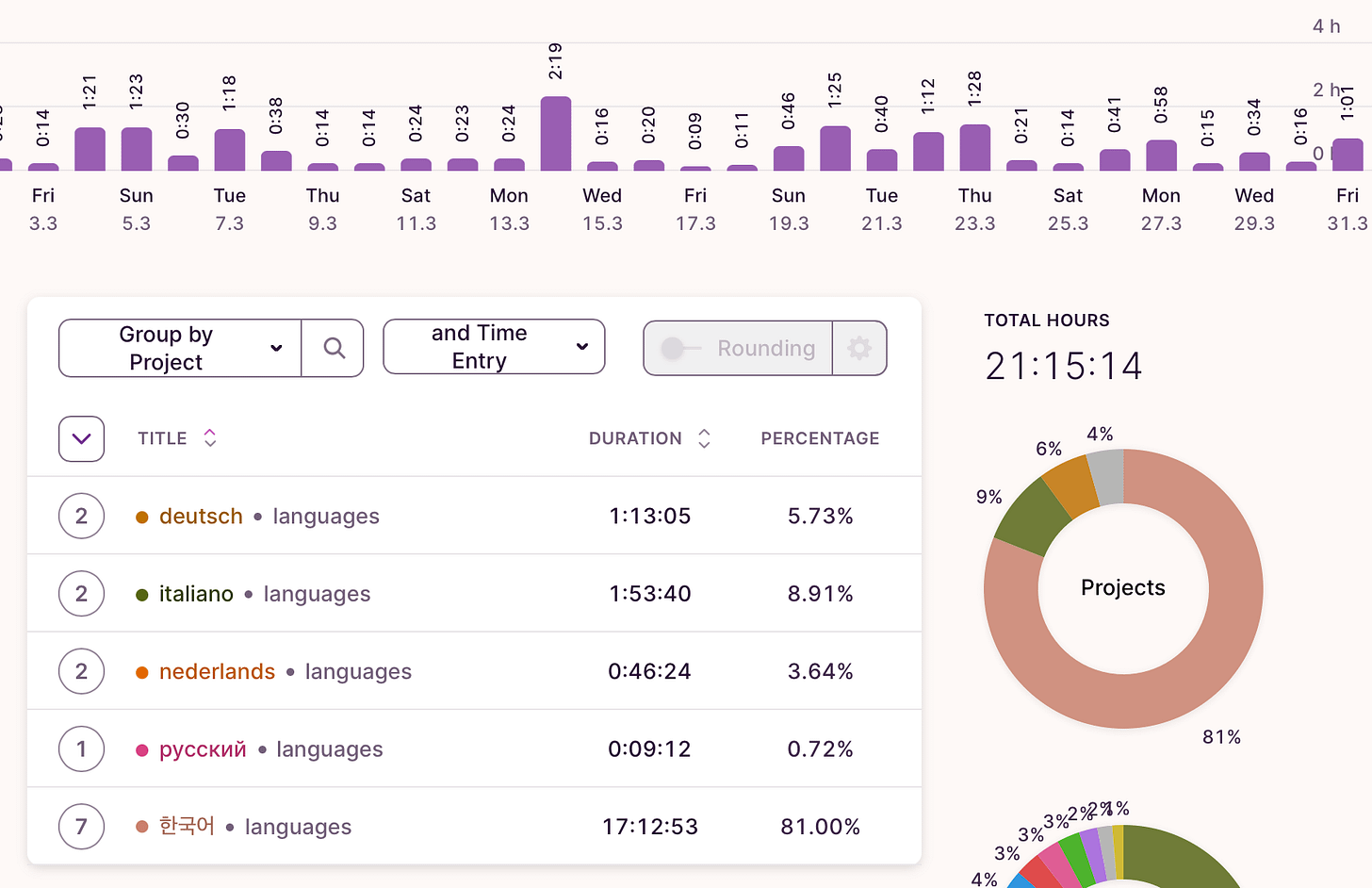Click the 4% gray donut segment

(1106, 475)
